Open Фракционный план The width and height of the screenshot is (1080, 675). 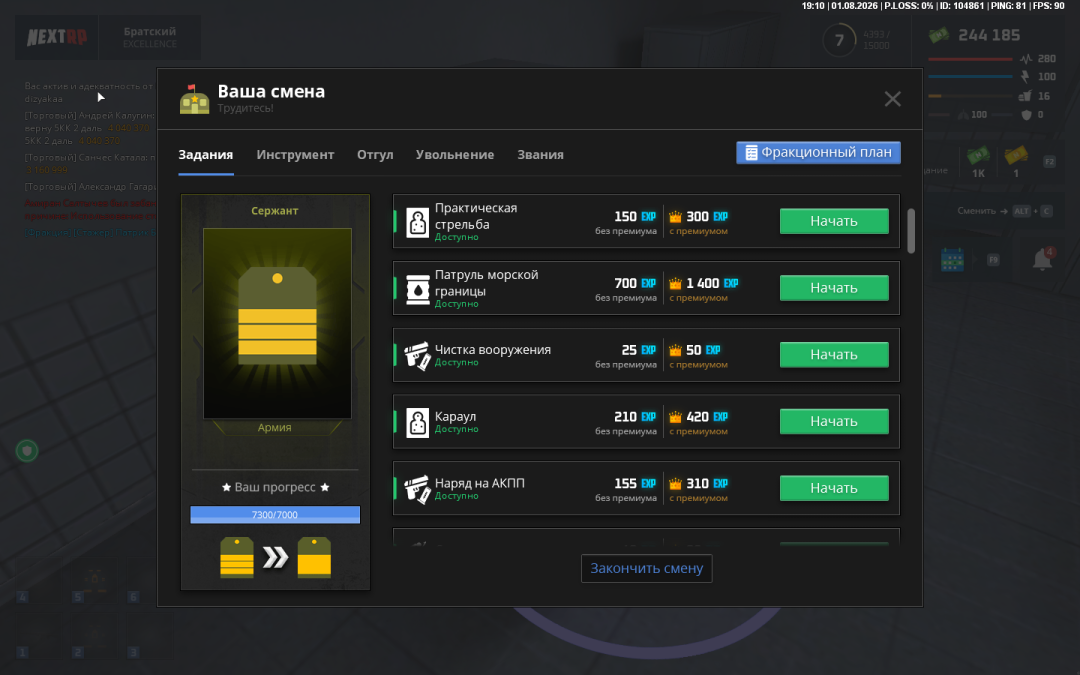(818, 152)
